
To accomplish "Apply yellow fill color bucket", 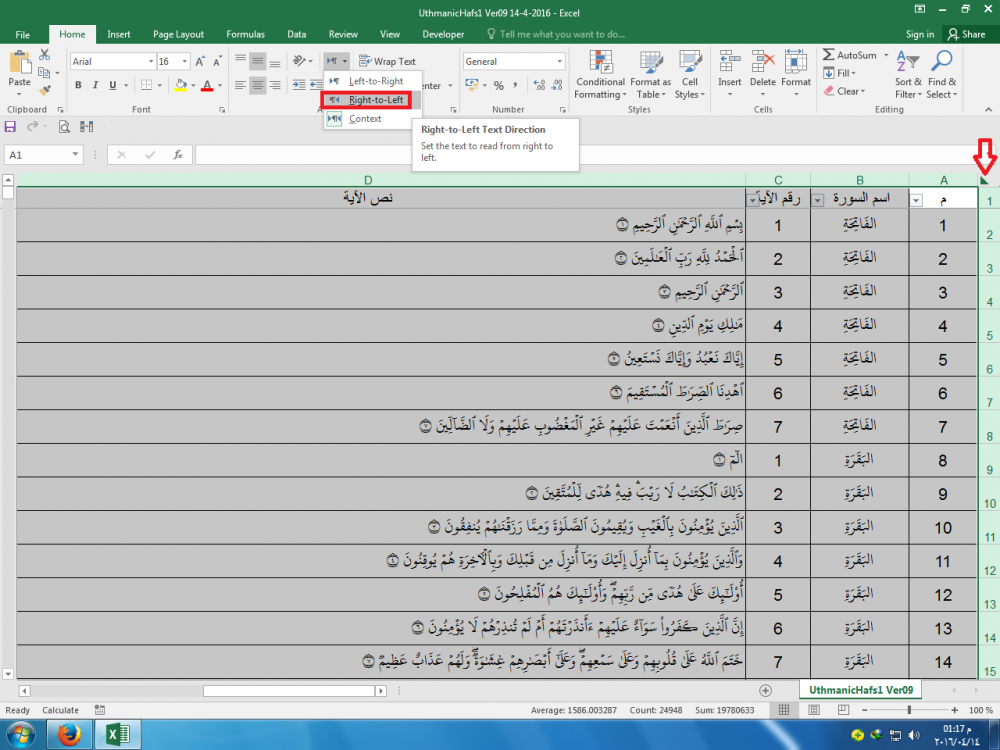I will [x=181, y=85].
